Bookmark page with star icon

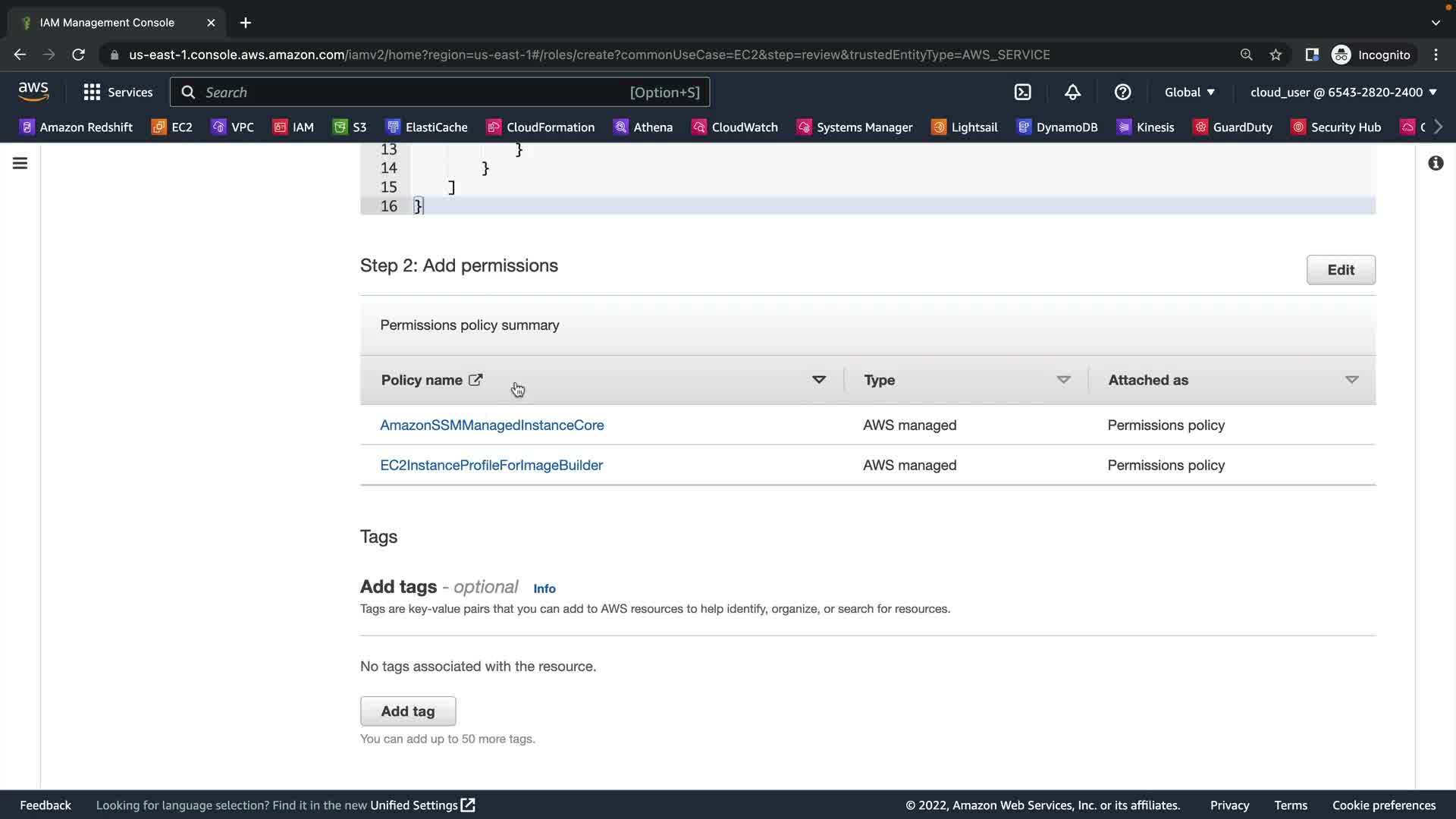point(1276,55)
